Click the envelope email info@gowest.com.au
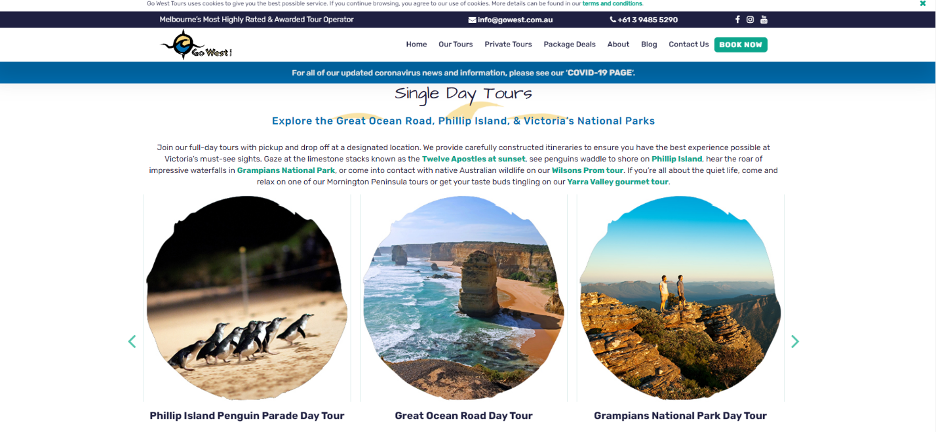The image size is (936, 432). (510, 20)
